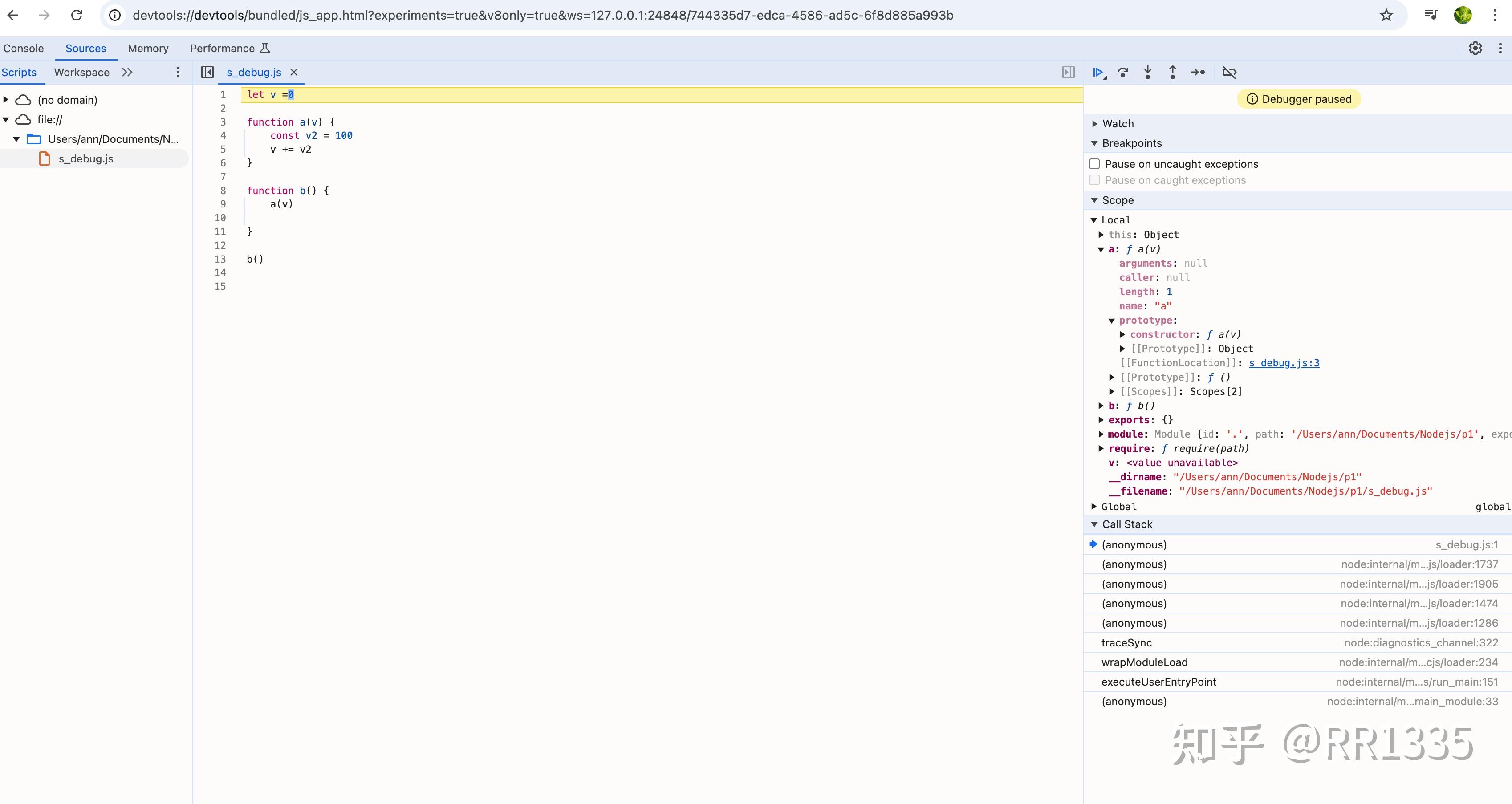Open the s_debug.js:3 function location link

[x=1284, y=363]
